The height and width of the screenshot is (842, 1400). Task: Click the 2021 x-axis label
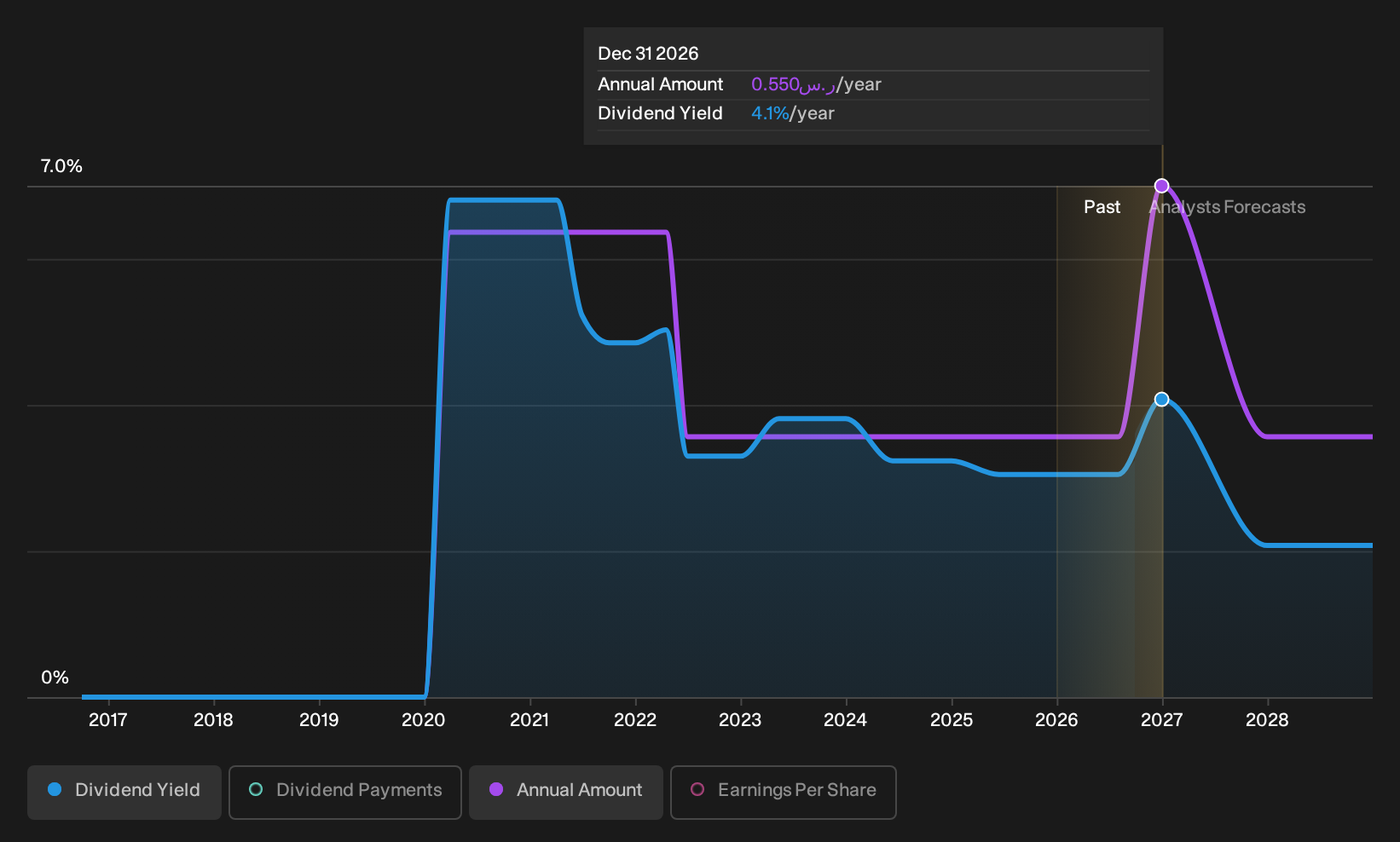(x=529, y=720)
